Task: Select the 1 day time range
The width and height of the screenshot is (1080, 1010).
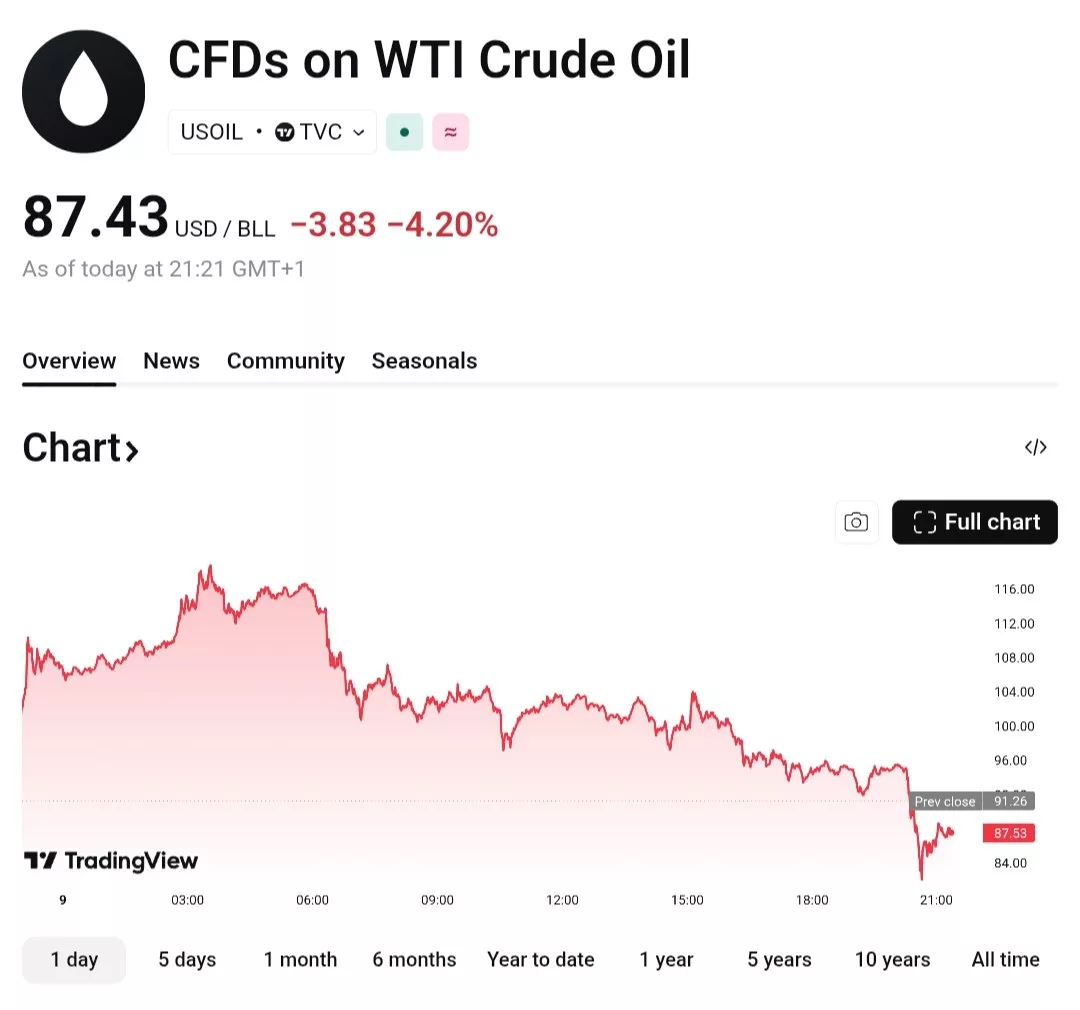Action: [x=74, y=960]
